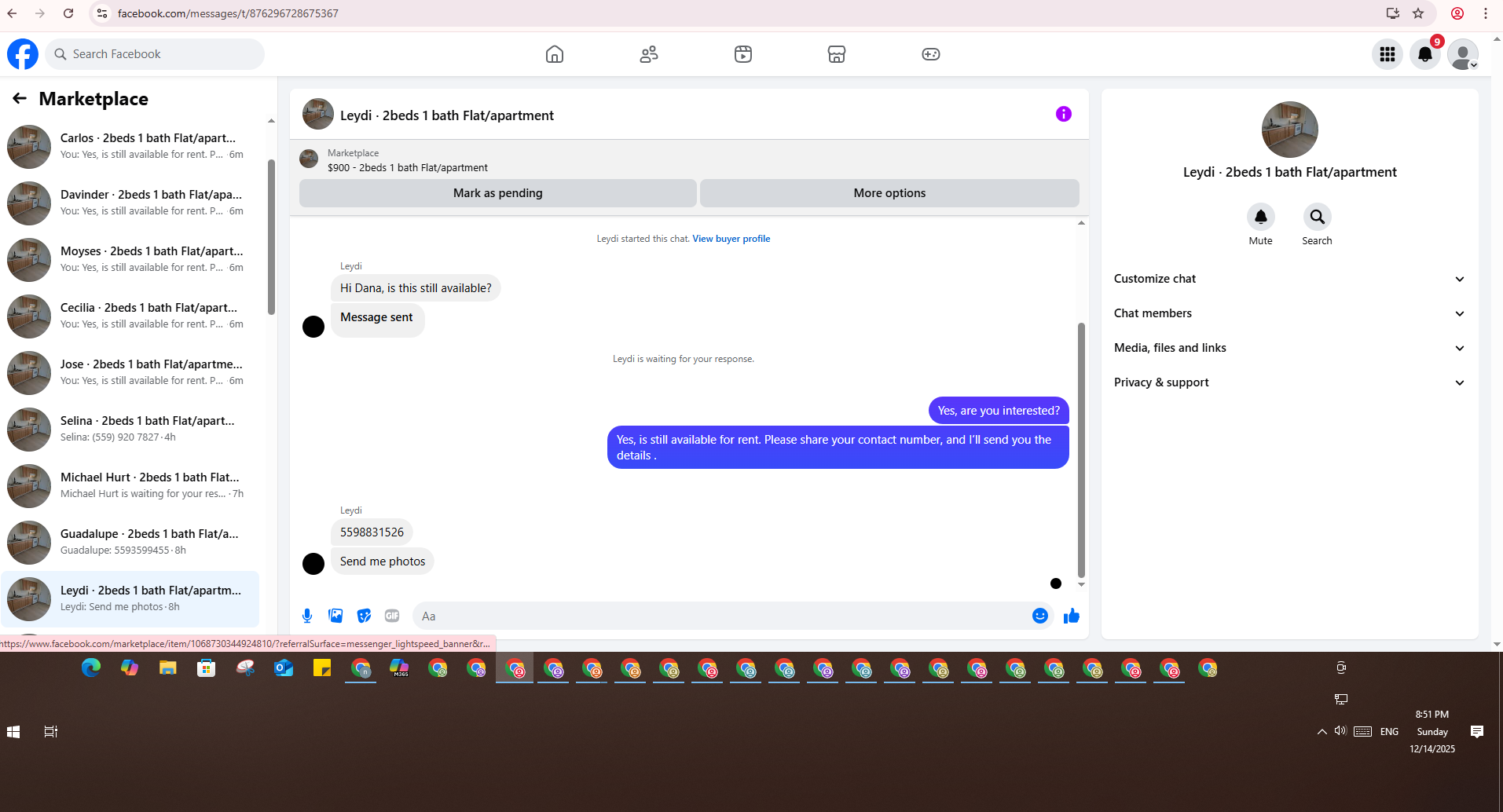Open the View buyer profile link
This screenshot has width=1503, height=812.
point(731,239)
